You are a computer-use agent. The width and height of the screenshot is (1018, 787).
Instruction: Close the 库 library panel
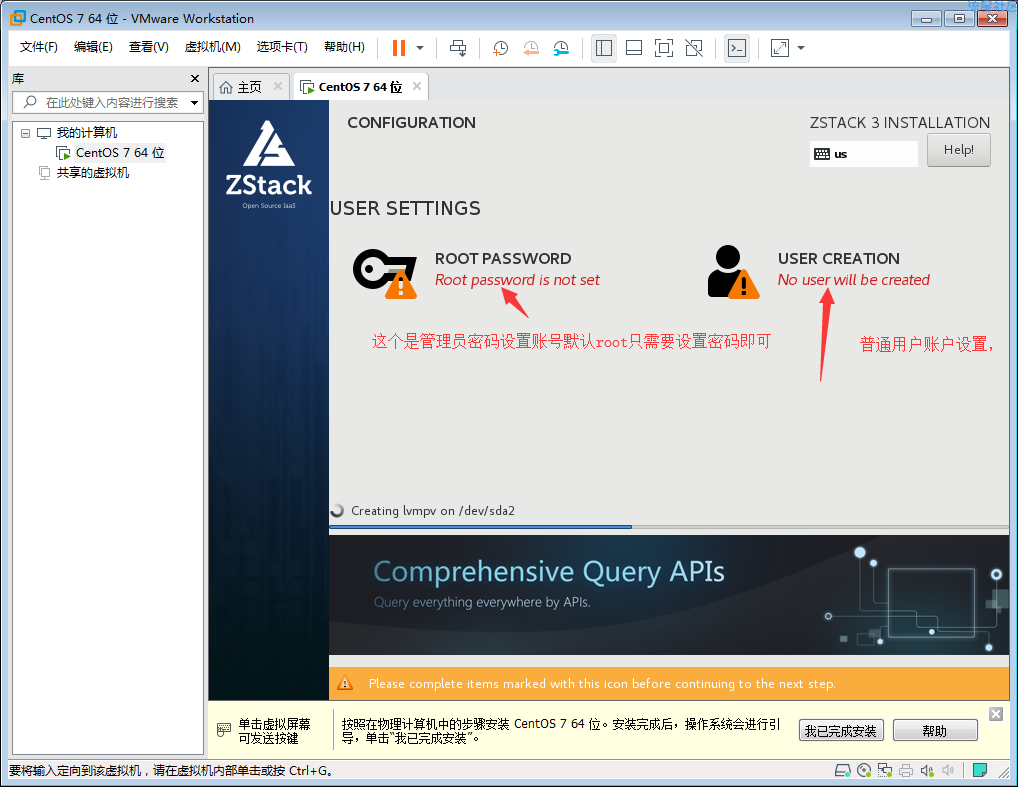[195, 79]
